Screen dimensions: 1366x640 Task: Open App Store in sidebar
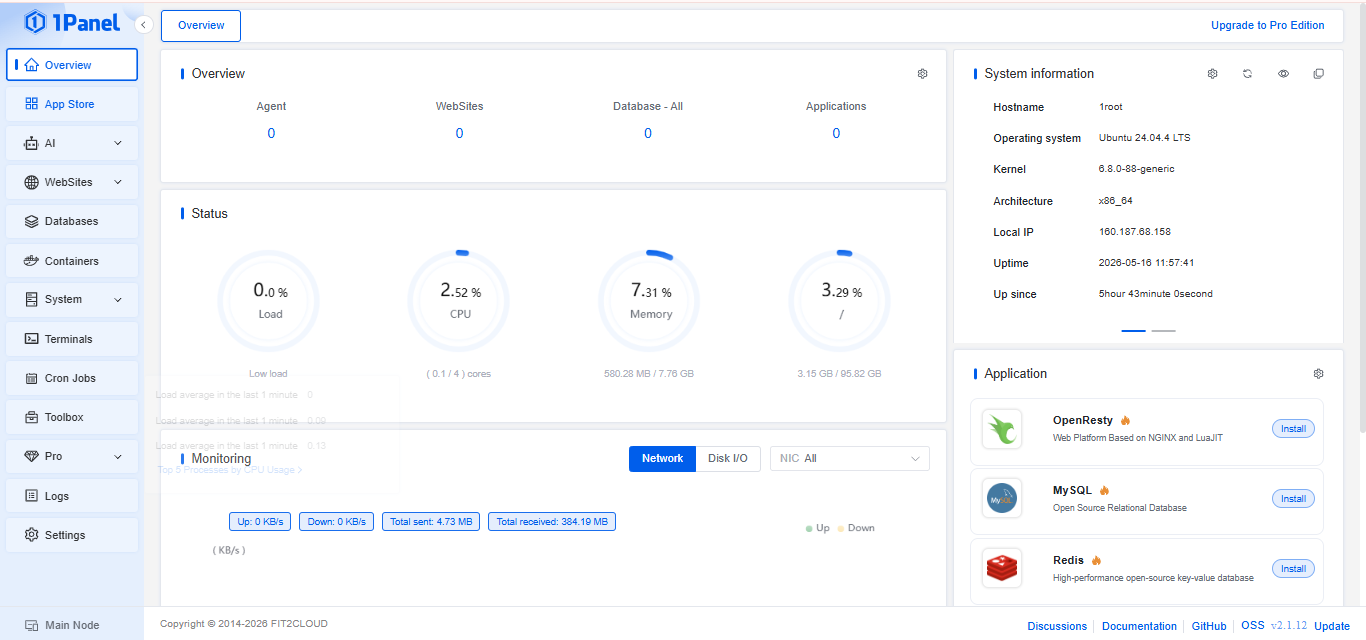pos(72,104)
